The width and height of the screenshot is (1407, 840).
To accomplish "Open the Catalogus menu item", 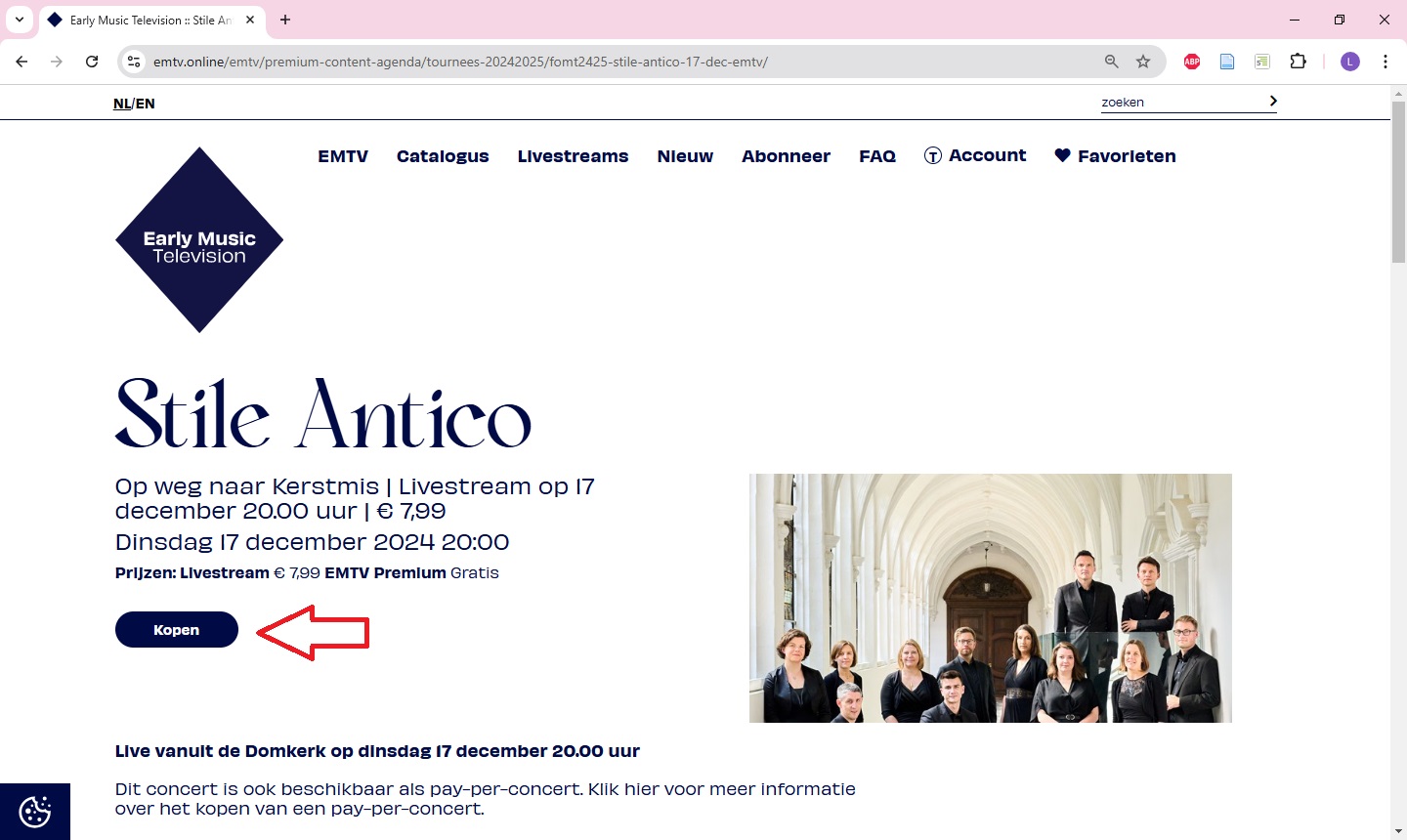I will click(443, 156).
